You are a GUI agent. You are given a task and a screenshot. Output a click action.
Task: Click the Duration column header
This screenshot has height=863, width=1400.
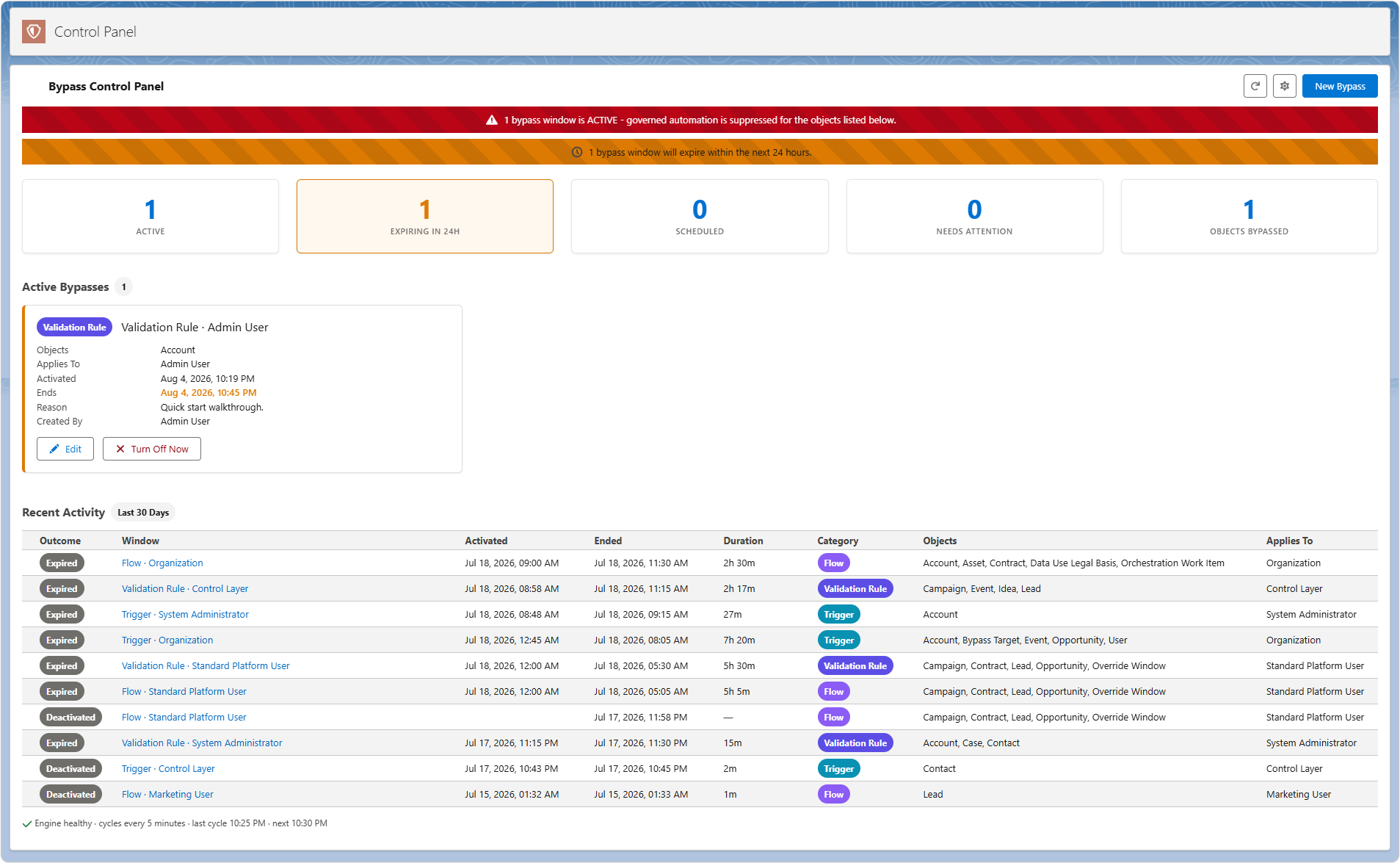(x=743, y=541)
